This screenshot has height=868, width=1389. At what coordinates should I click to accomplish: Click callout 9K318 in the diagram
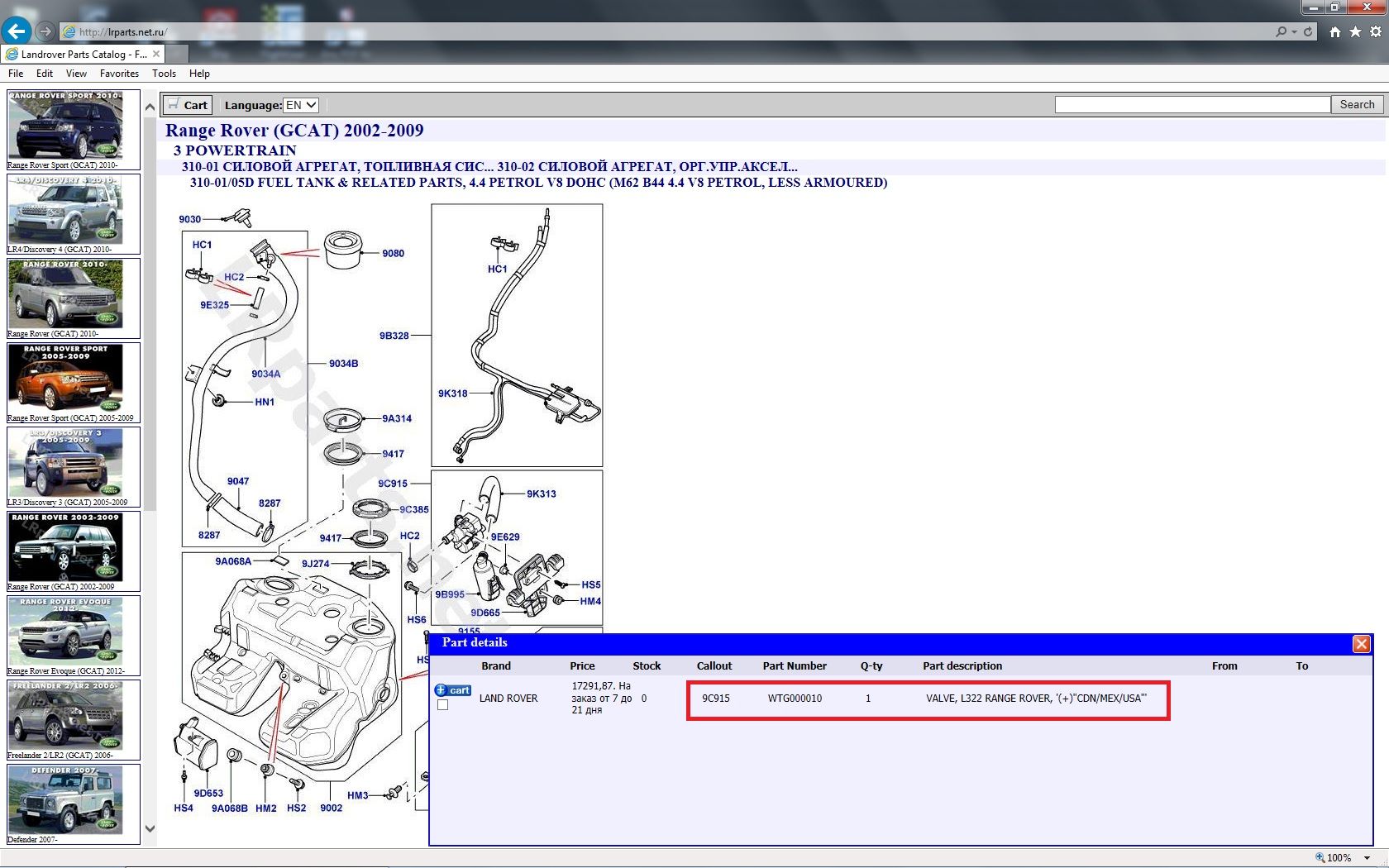(453, 393)
